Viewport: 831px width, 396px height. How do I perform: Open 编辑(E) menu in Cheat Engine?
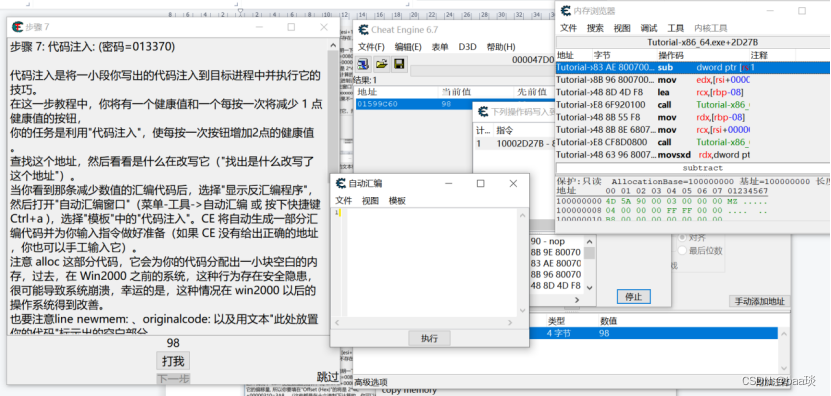point(409,47)
